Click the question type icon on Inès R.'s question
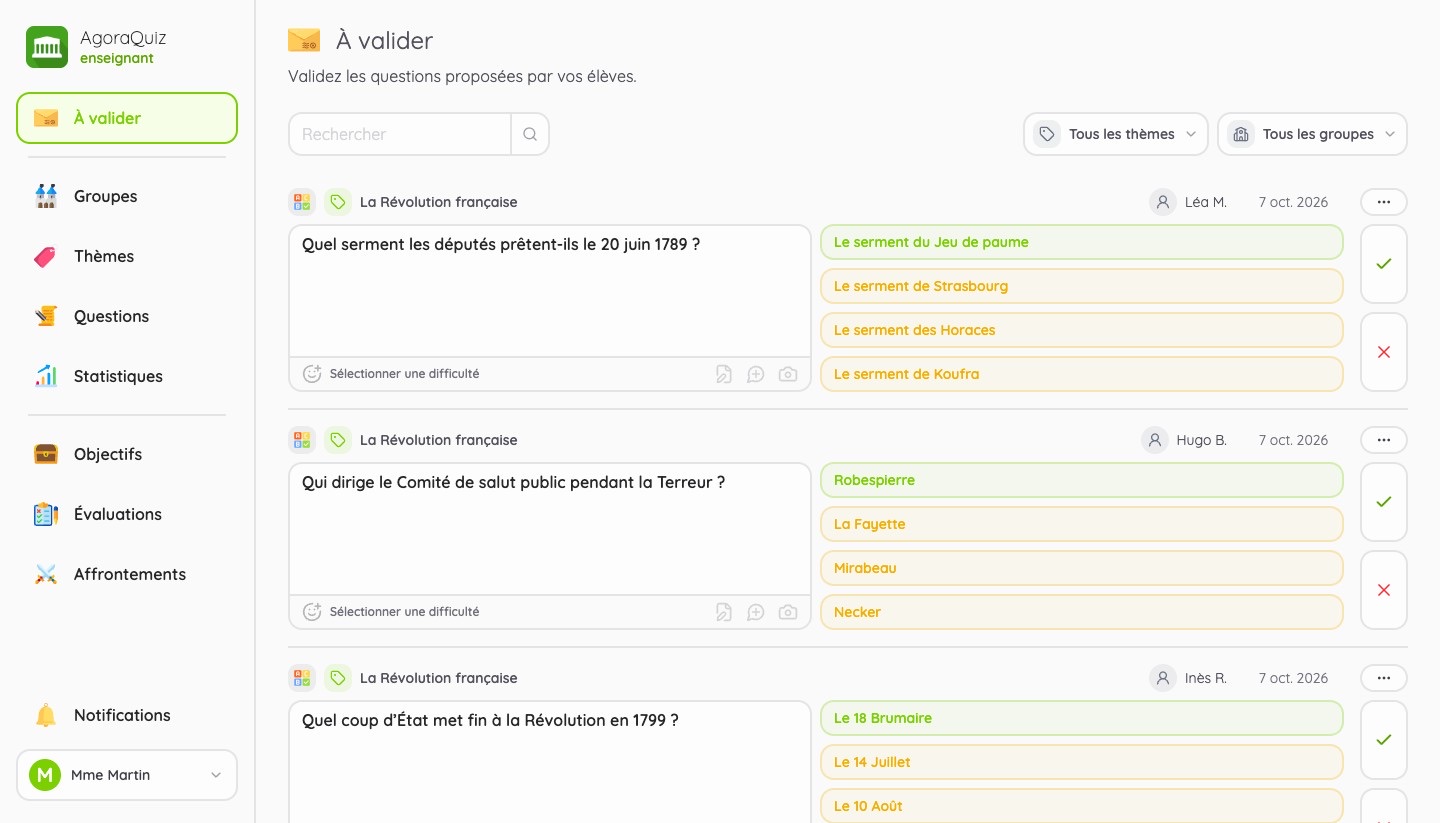 pyautogui.click(x=302, y=678)
